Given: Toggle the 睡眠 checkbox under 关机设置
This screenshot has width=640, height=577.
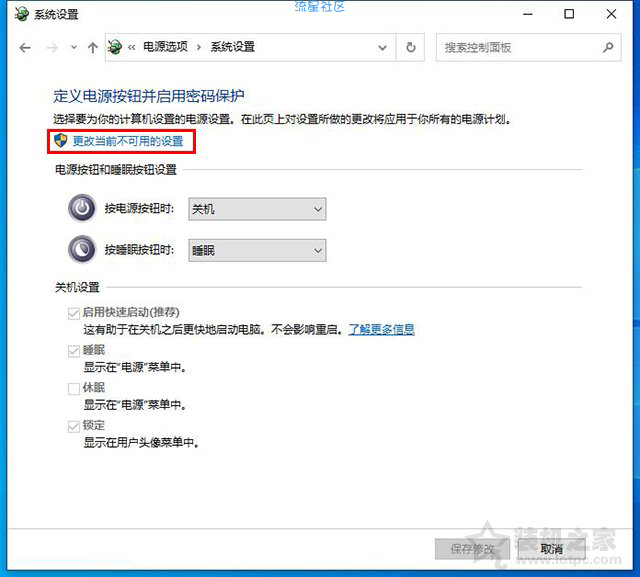Looking at the screenshot, I should click(74, 351).
